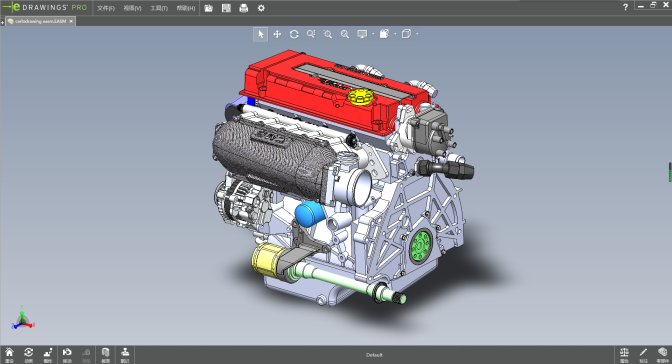Open Options via the gear icon
Viewport: 672px width, 364px height.
coord(261,8)
